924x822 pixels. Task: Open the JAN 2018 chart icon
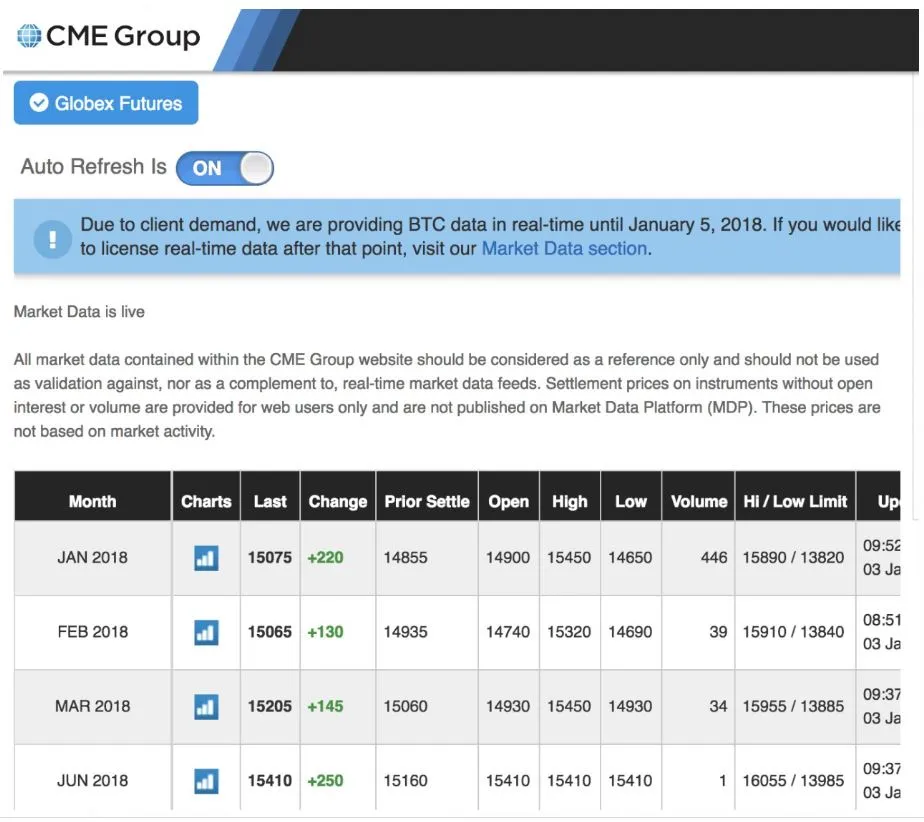206,557
